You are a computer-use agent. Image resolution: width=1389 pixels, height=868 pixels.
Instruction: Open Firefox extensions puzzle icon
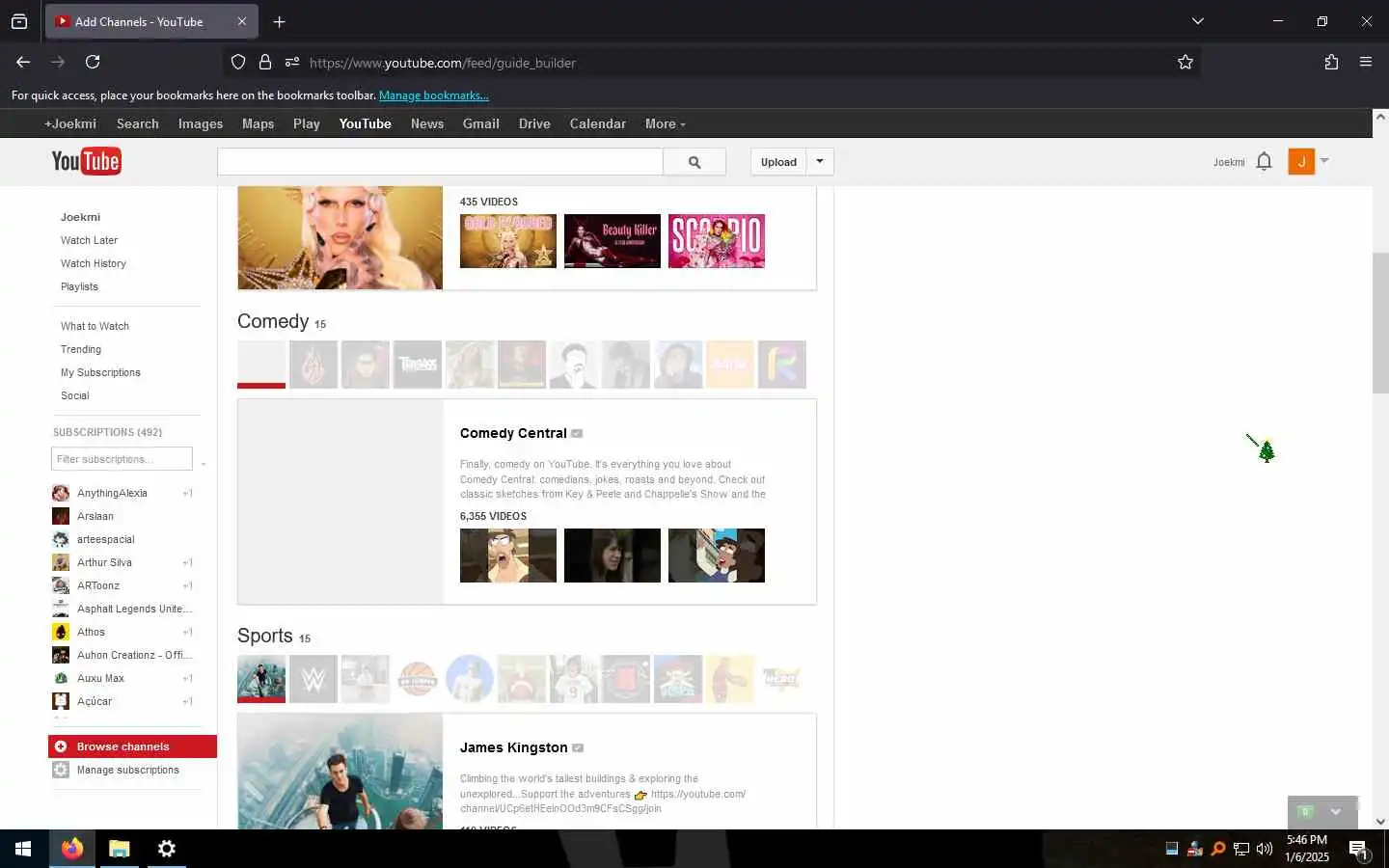(1331, 62)
